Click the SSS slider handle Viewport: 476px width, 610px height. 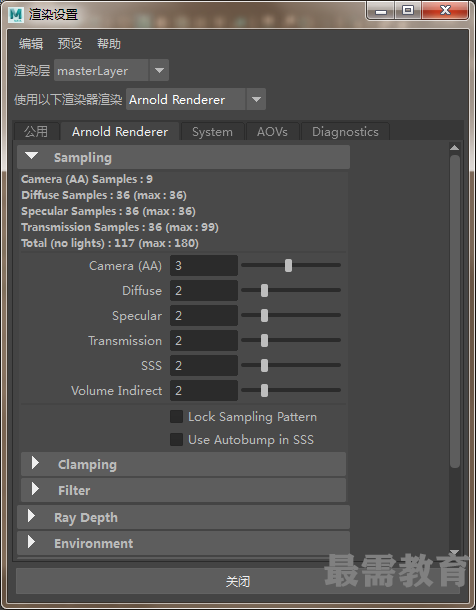(264, 365)
